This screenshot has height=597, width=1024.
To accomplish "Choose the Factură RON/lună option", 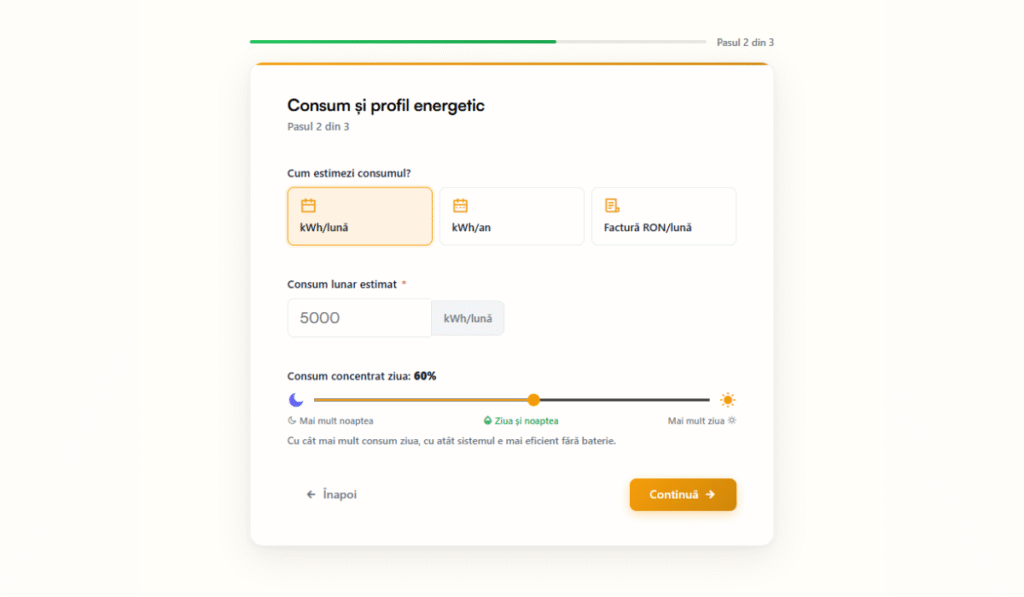I will (x=664, y=216).
